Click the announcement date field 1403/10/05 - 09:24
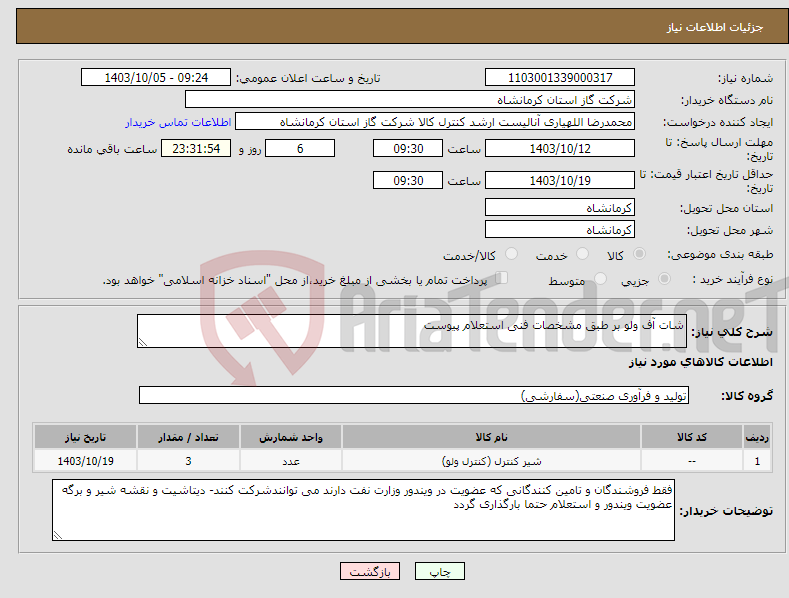The height and width of the screenshot is (598, 789). [156, 78]
